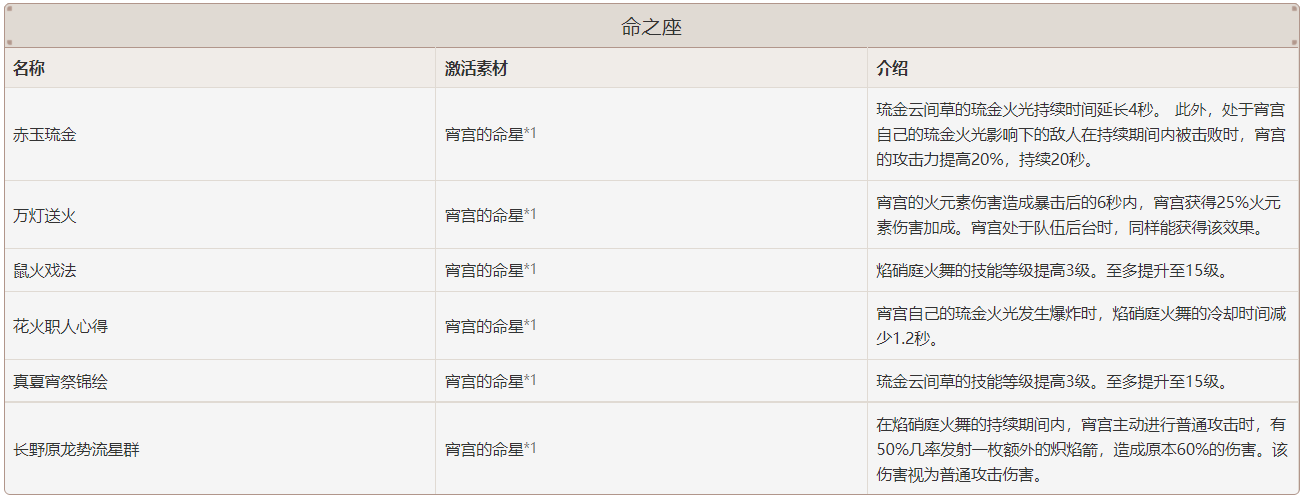
Task: Select the 赤玉琉金 constellation name
Action: click(44, 134)
